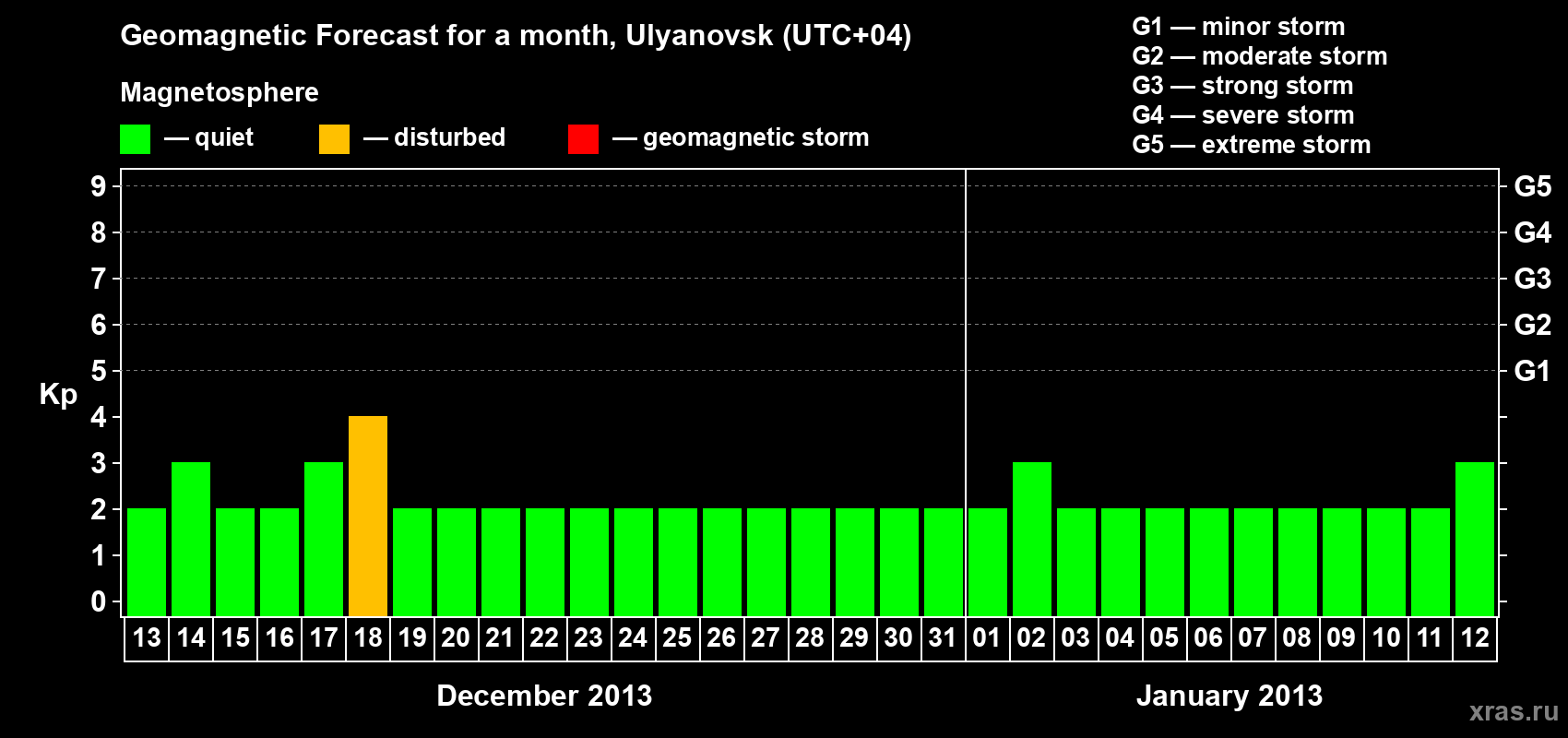Click the red geomagnetic storm legend swatch
Screen dimensions: 1568x738
pyautogui.click(x=583, y=139)
